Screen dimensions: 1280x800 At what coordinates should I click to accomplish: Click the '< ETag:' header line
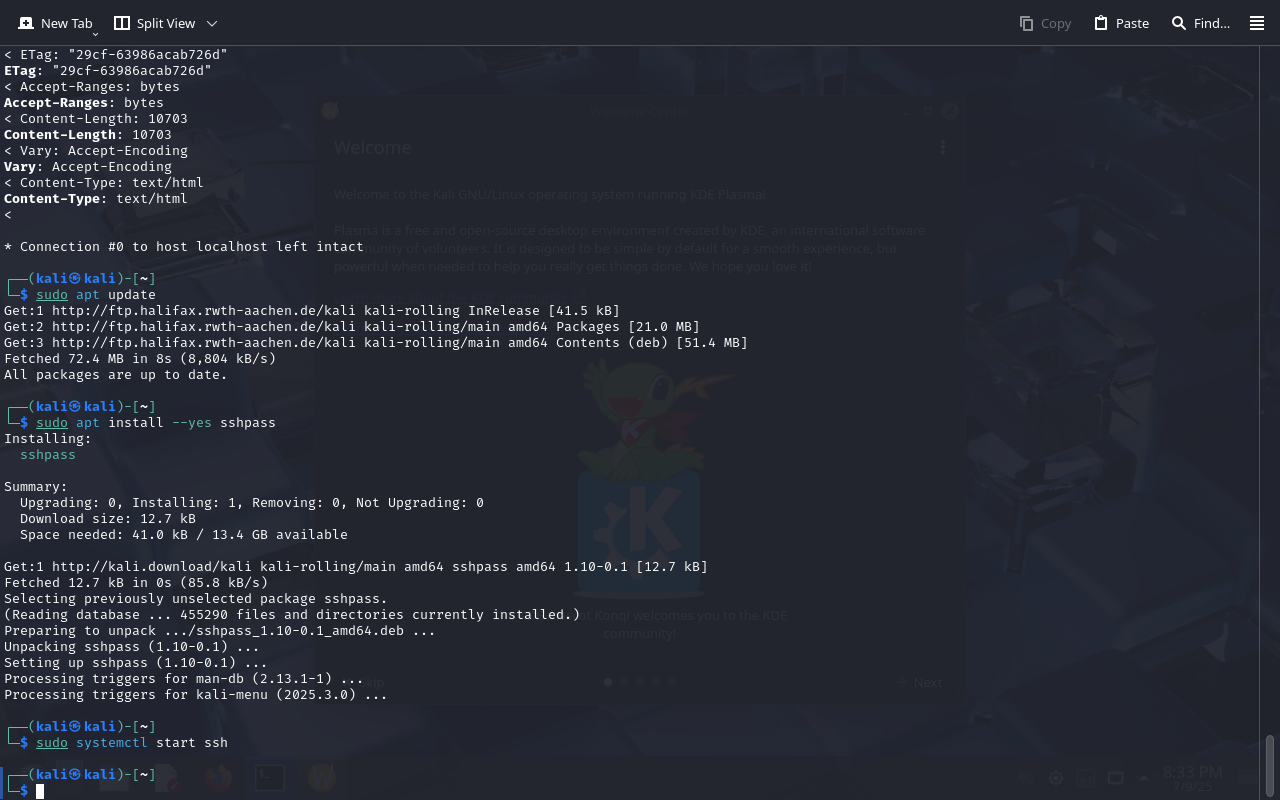click(116, 55)
